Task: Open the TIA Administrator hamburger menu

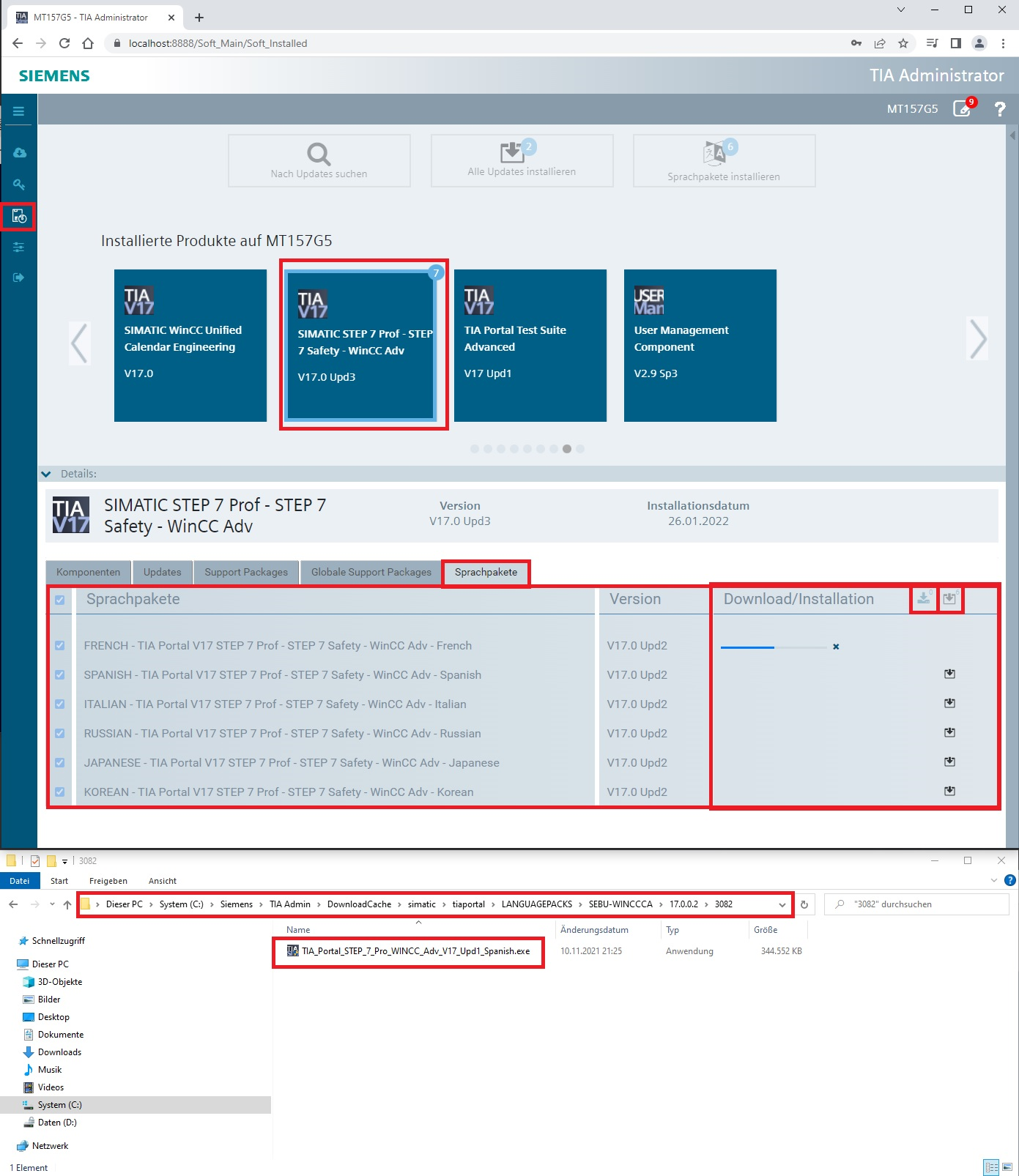Action: (x=19, y=111)
